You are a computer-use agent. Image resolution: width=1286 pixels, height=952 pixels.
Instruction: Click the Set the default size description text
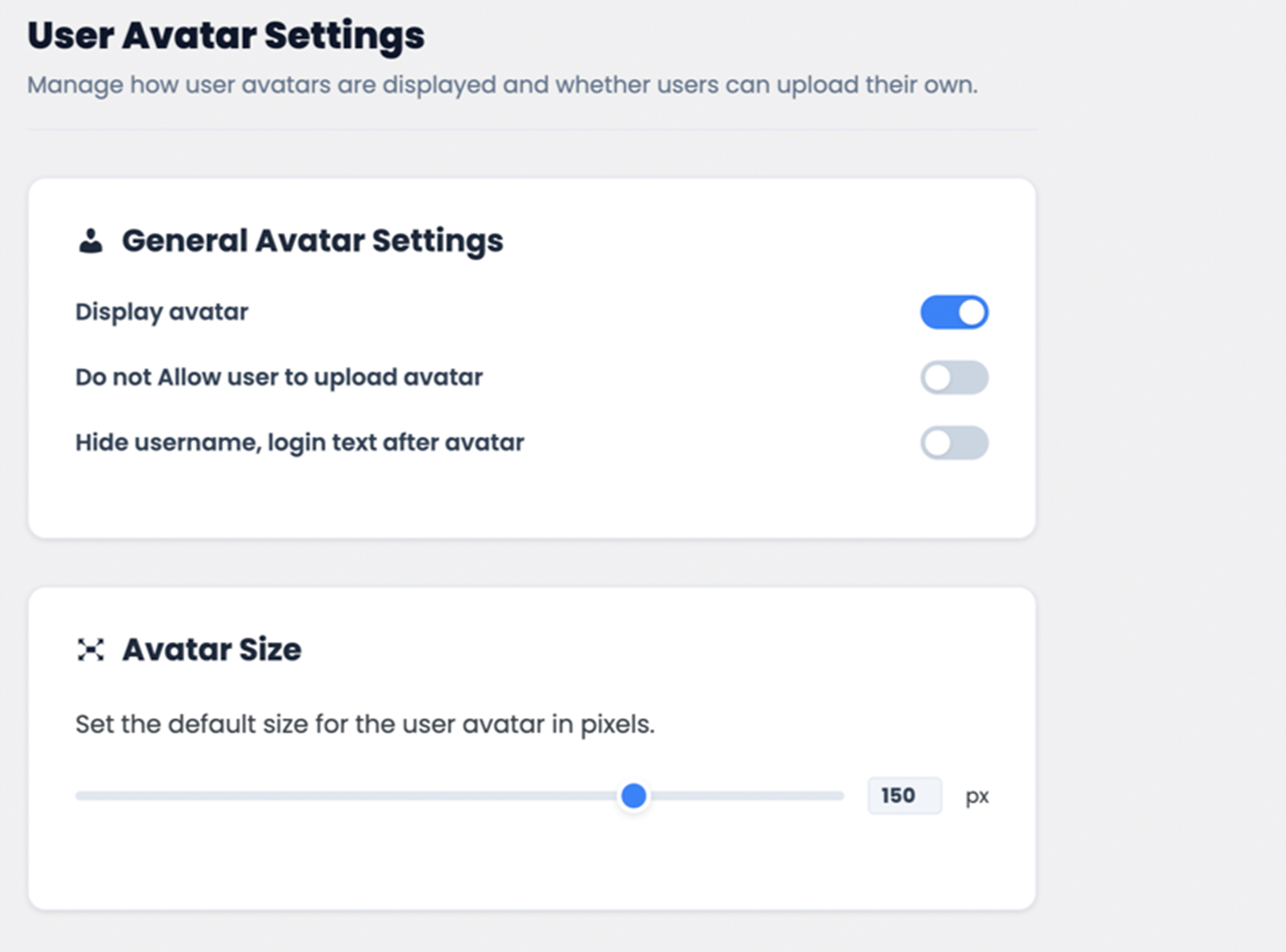pyautogui.click(x=365, y=724)
